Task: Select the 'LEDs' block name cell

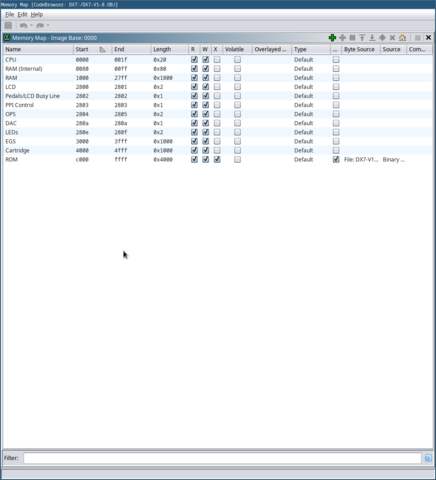Action: click(12, 132)
